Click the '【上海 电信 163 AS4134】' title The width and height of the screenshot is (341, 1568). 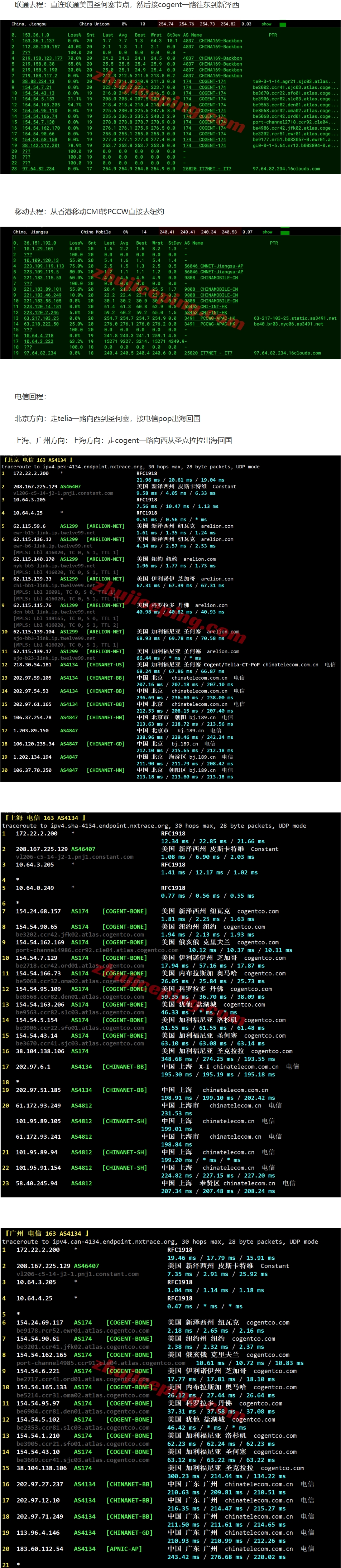44,817
